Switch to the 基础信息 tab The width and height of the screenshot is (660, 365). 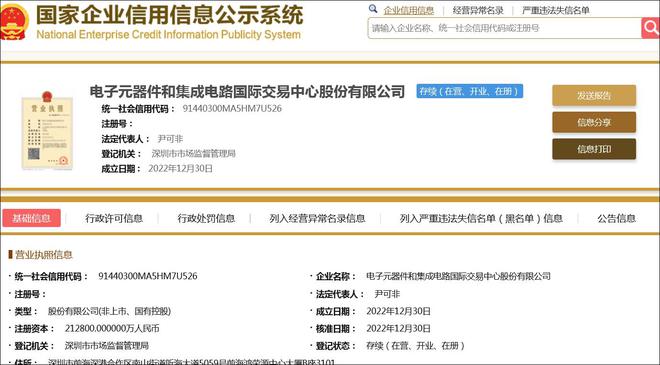tap(32, 218)
